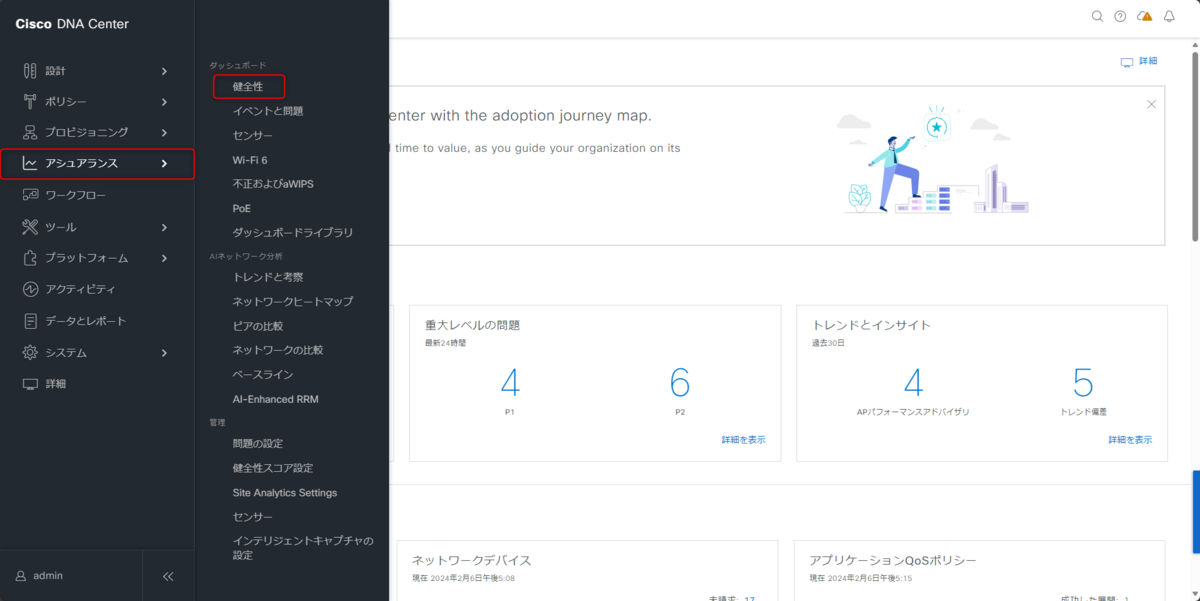Image resolution: width=1200 pixels, height=601 pixels.
Task: Close the adoption journey banner
Action: click(x=1152, y=104)
